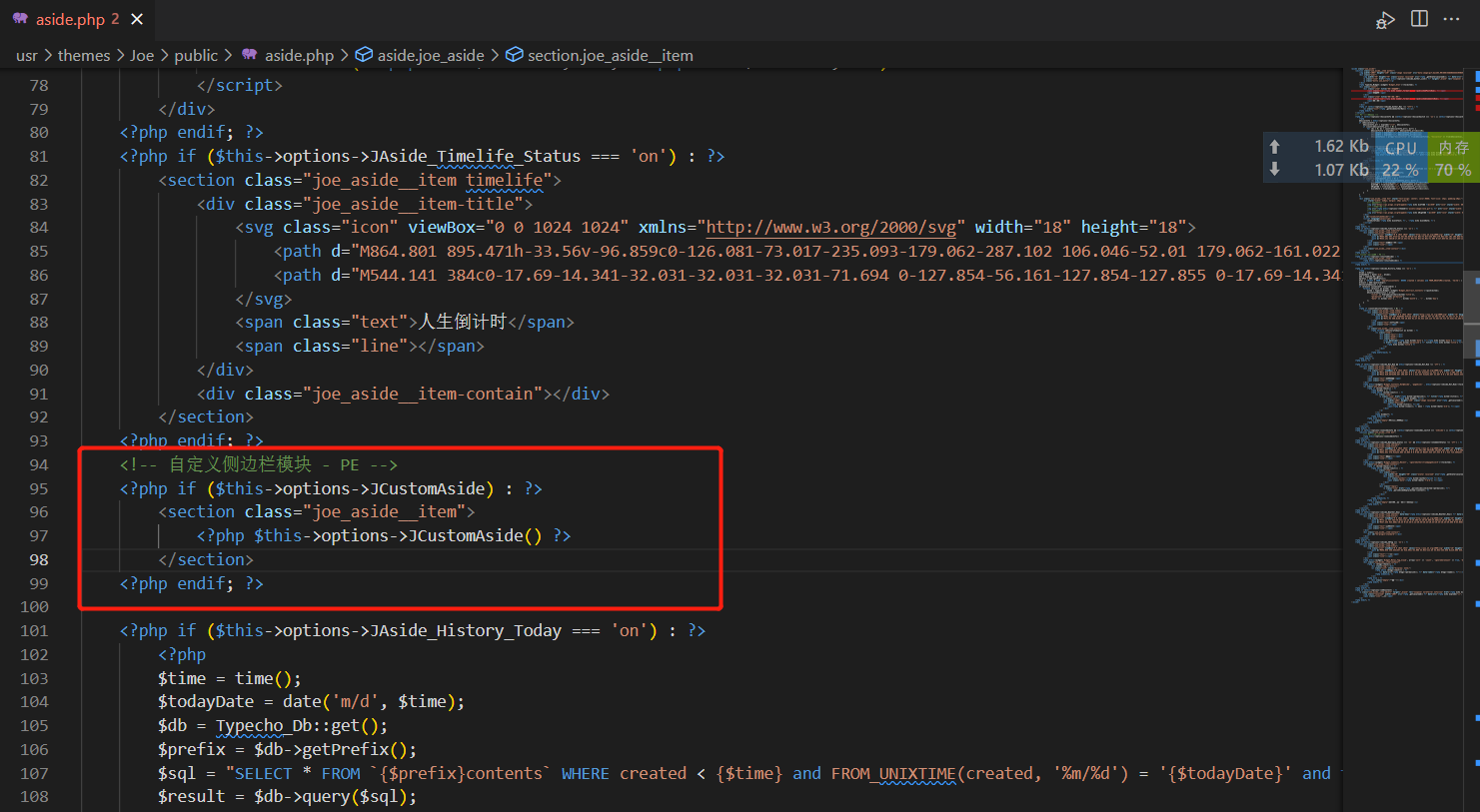
Task: Split the editor to the right
Action: (x=1419, y=19)
